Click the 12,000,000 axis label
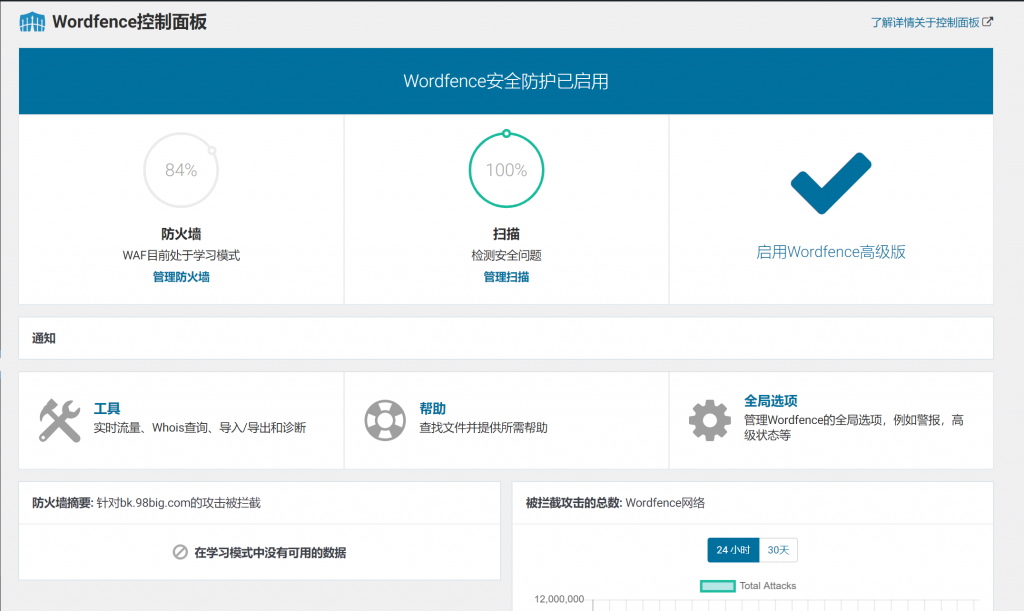The width and height of the screenshot is (1024, 611). [x=559, y=599]
